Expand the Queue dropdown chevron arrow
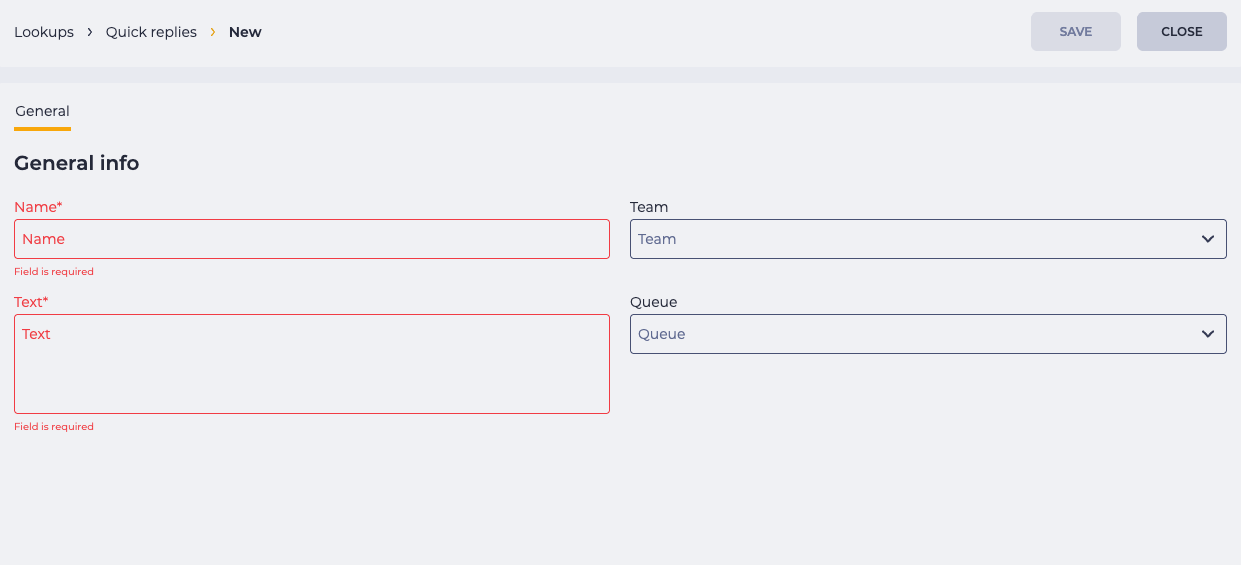This screenshot has height=565, width=1241. click(1208, 334)
